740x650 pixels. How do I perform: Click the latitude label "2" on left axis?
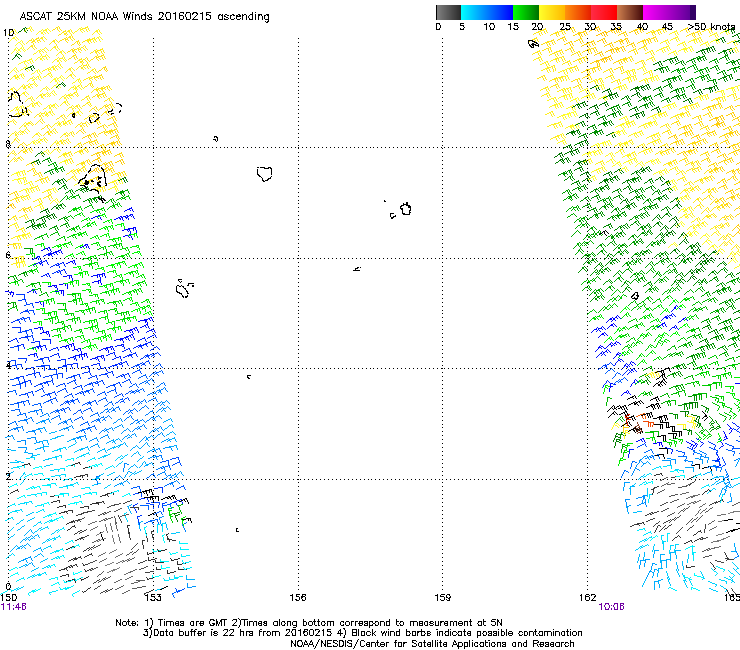click(8, 477)
